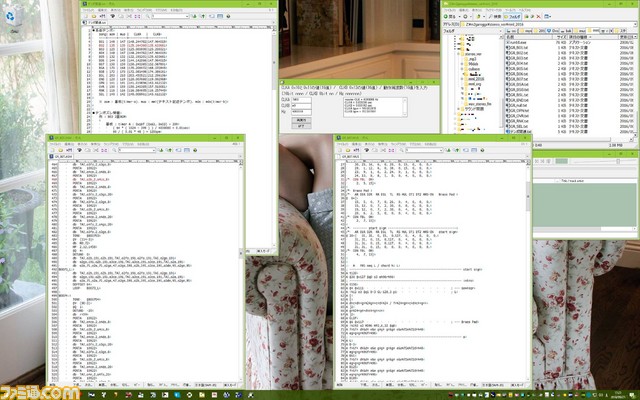Viewport: 640px width, 400px height.
Task: Open search combo box in top editor toolbar
Action: coord(170,16)
